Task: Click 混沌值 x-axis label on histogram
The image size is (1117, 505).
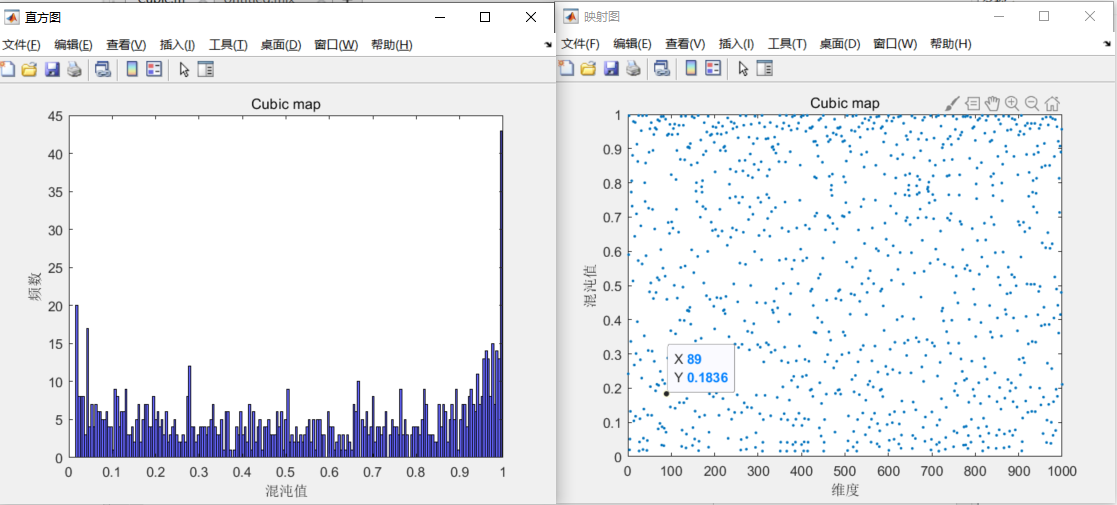Action: point(286,491)
